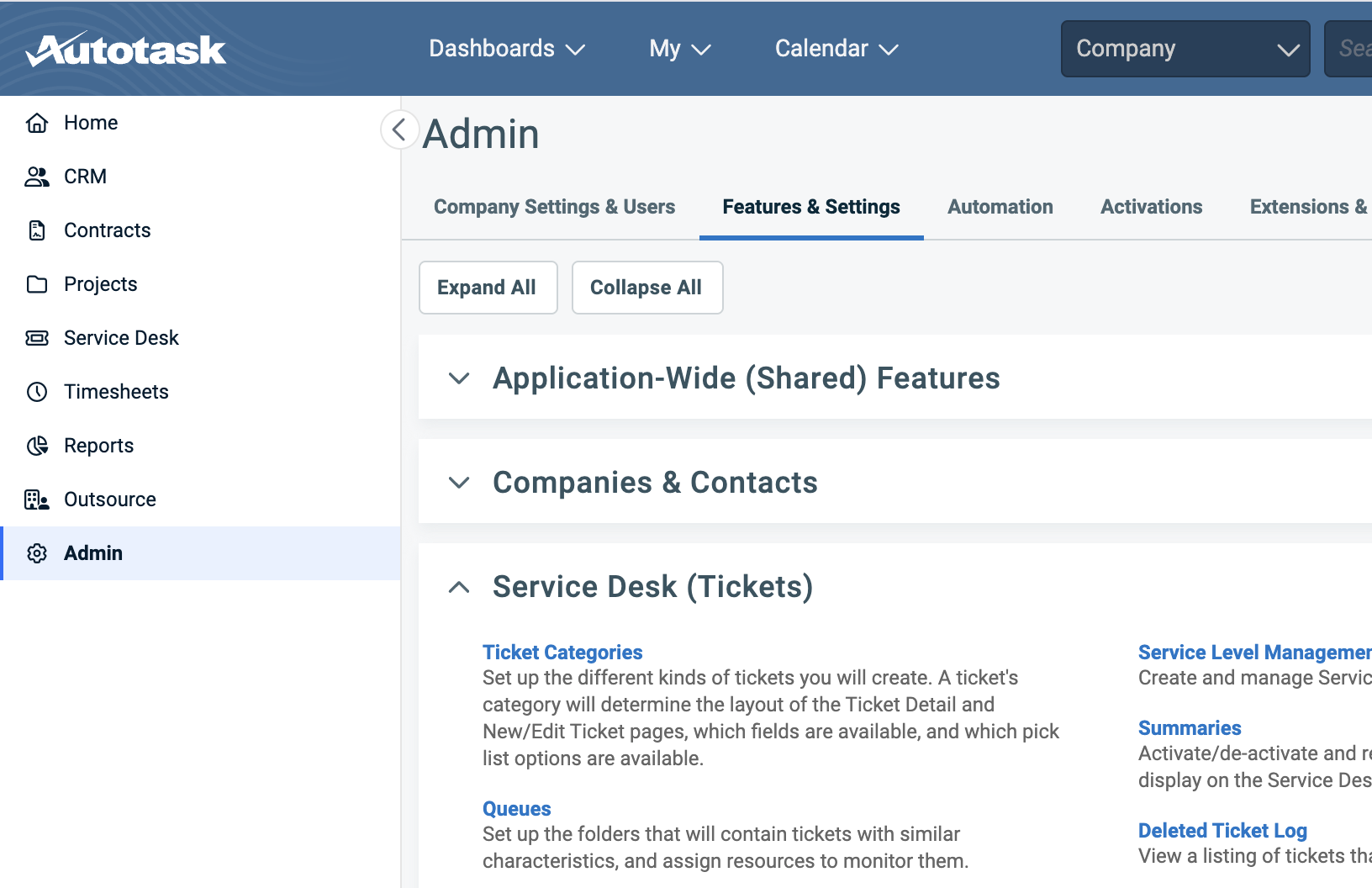Select Admin in the sidebar
This screenshot has width=1372, height=888.
(200, 553)
